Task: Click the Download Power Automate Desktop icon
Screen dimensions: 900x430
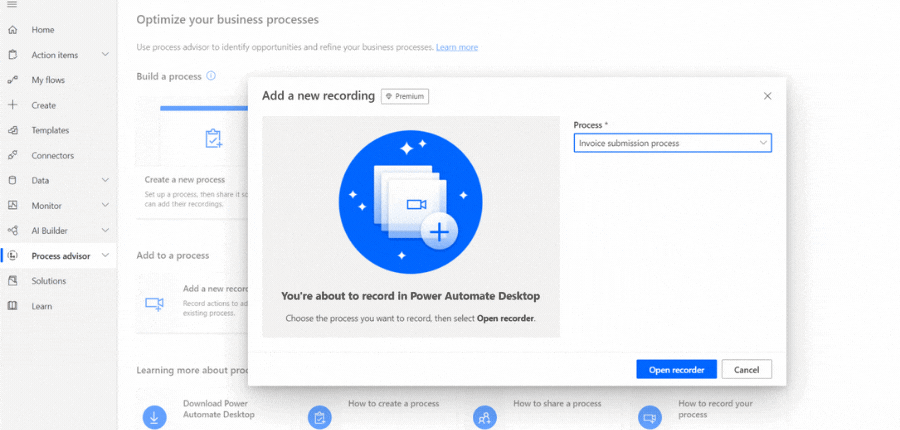Action: pos(154,417)
